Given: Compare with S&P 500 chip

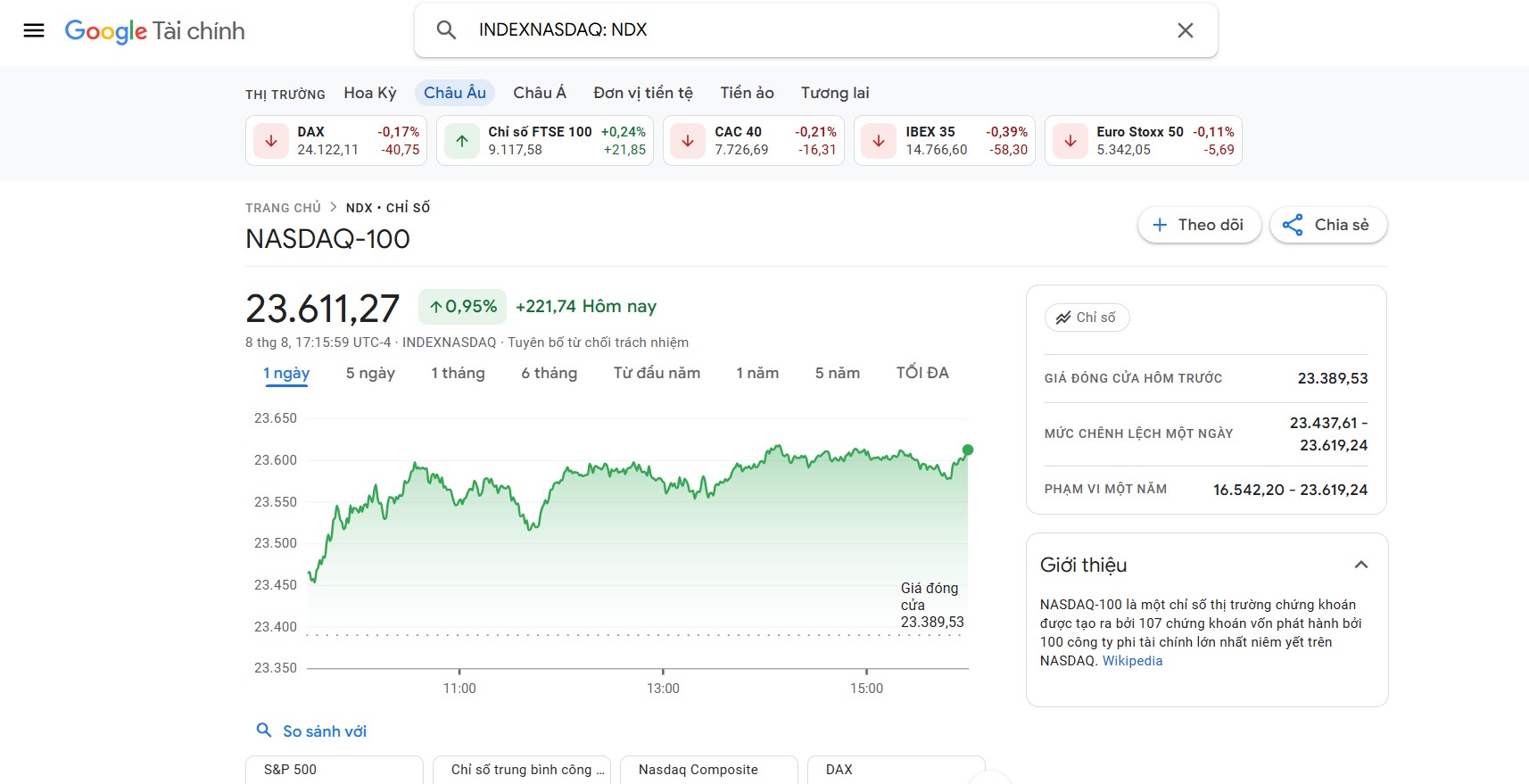Looking at the screenshot, I should point(335,770).
